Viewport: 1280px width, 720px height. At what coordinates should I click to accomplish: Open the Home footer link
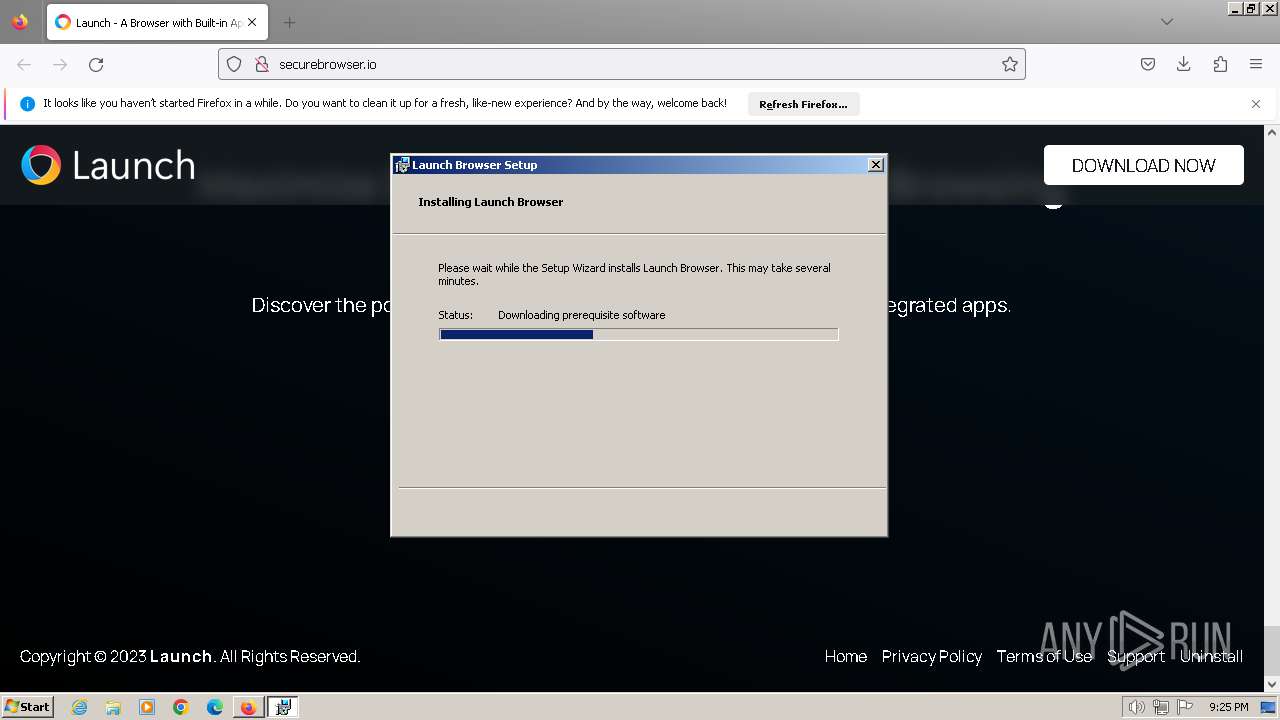point(846,656)
